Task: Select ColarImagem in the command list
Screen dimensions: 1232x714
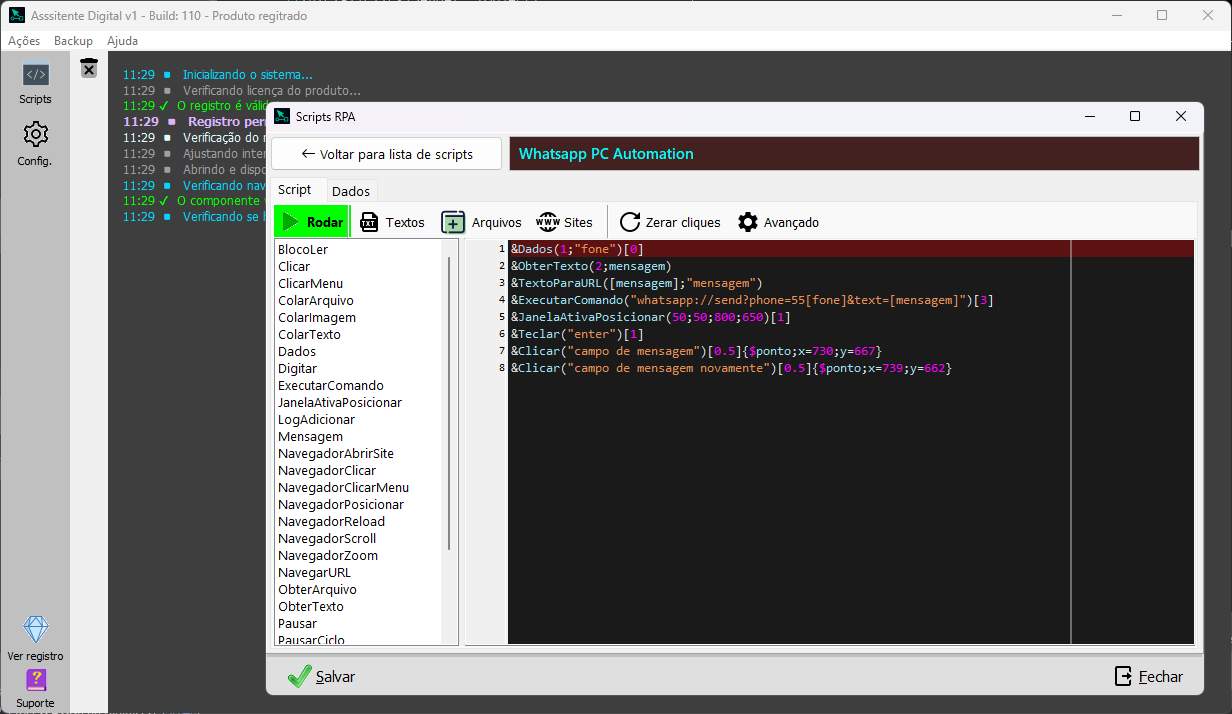Action: pos(317,317)
